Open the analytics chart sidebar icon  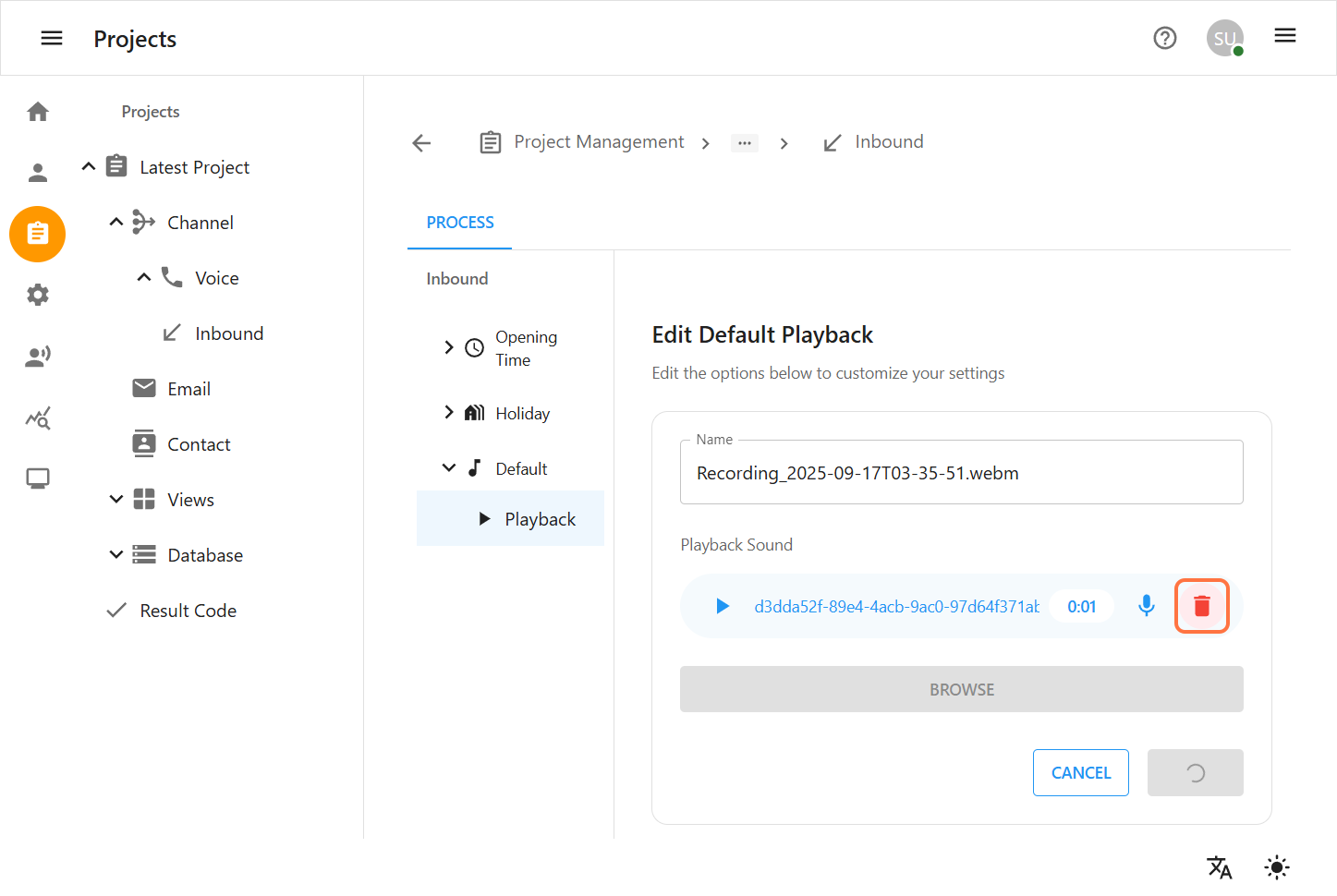pyautogui.click(x=38, y=418)
